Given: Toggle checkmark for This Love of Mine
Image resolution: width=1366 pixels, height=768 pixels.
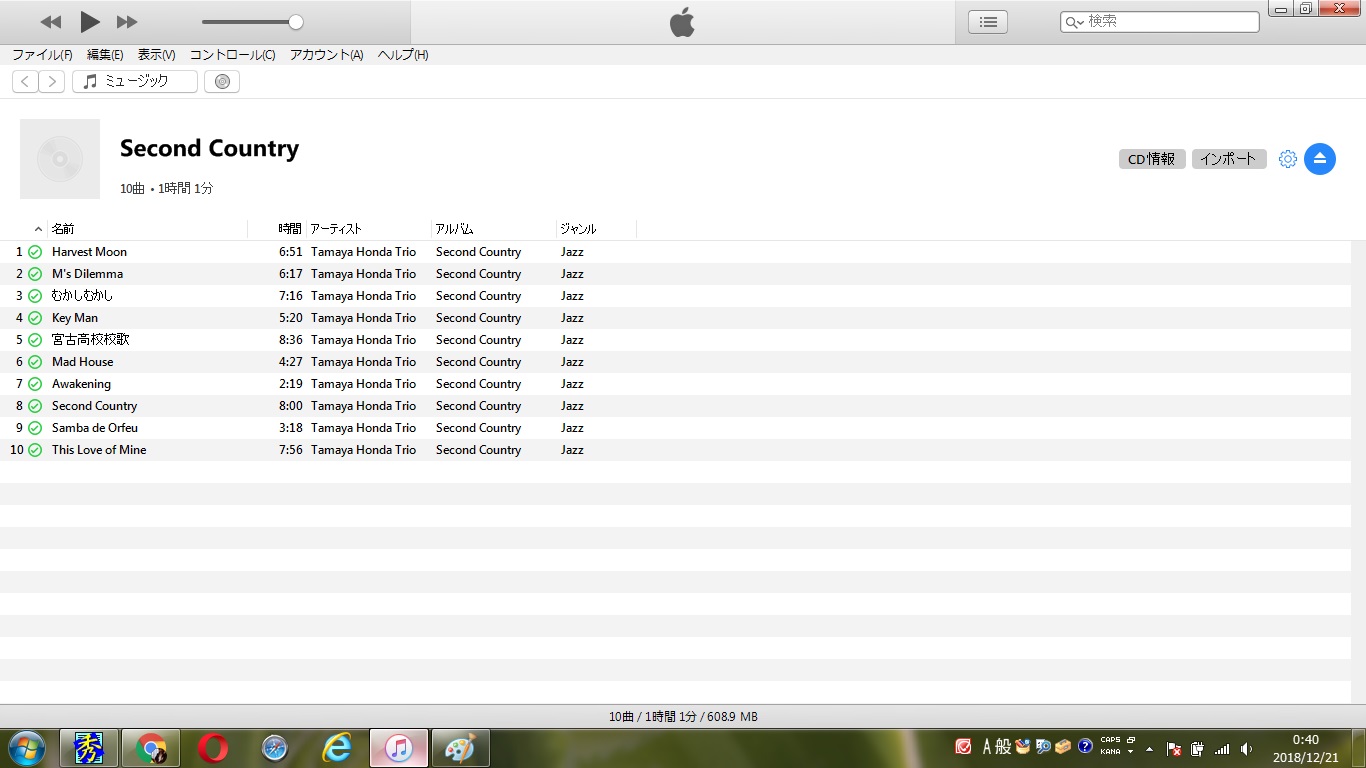Looking at the screenshot, I should tap(35, 450).
